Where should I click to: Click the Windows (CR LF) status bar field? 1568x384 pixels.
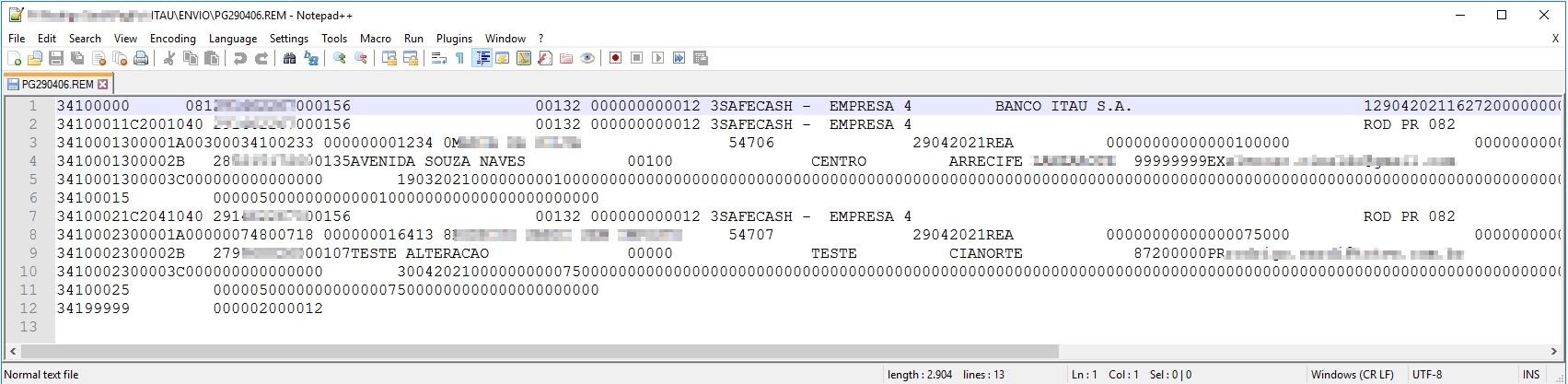click(1352, 375)
